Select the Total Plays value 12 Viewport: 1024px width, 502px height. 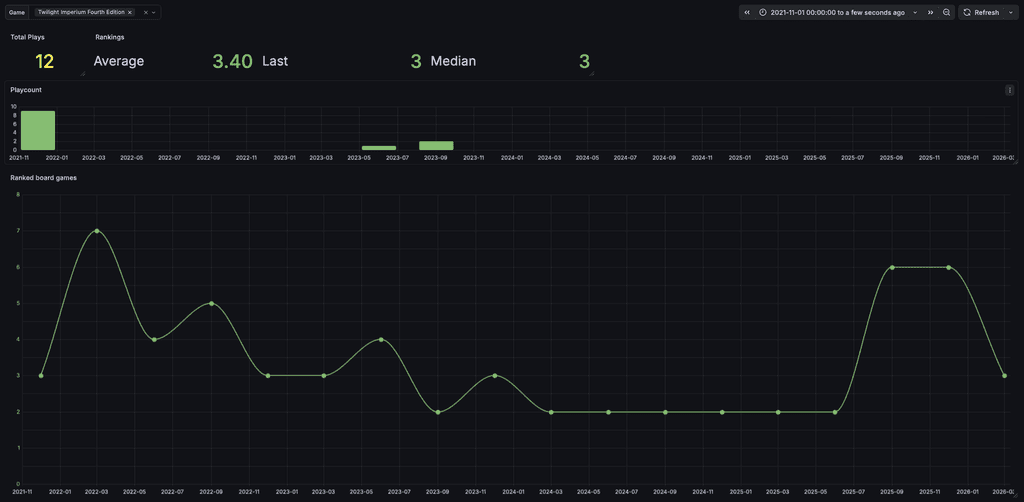(44, 61)
